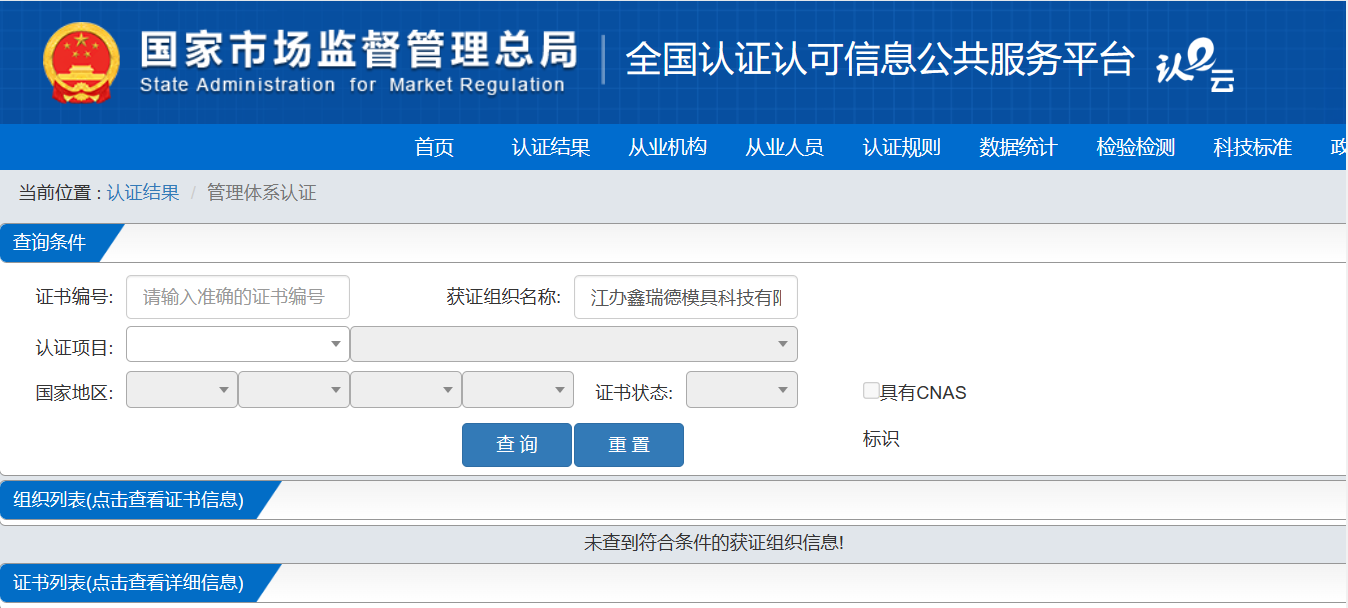This screenshot has height=608, width=1348.
Task: Click the 认e云 logo icon
Action: [x=1195, y=67]
